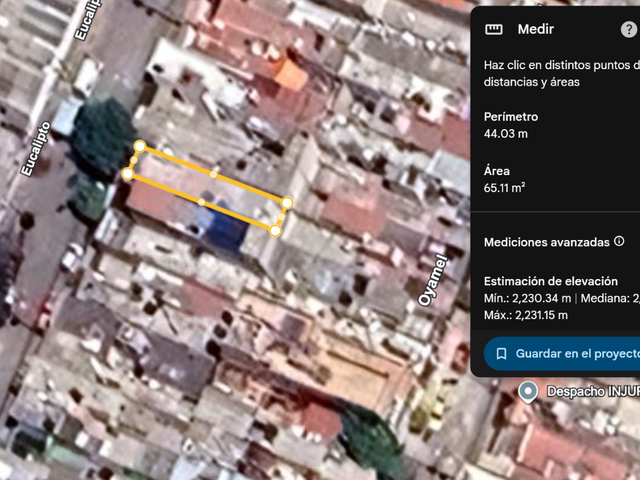Click the Despacho INJUR map pin
640x480 pixels.
(x=528, y=391)
